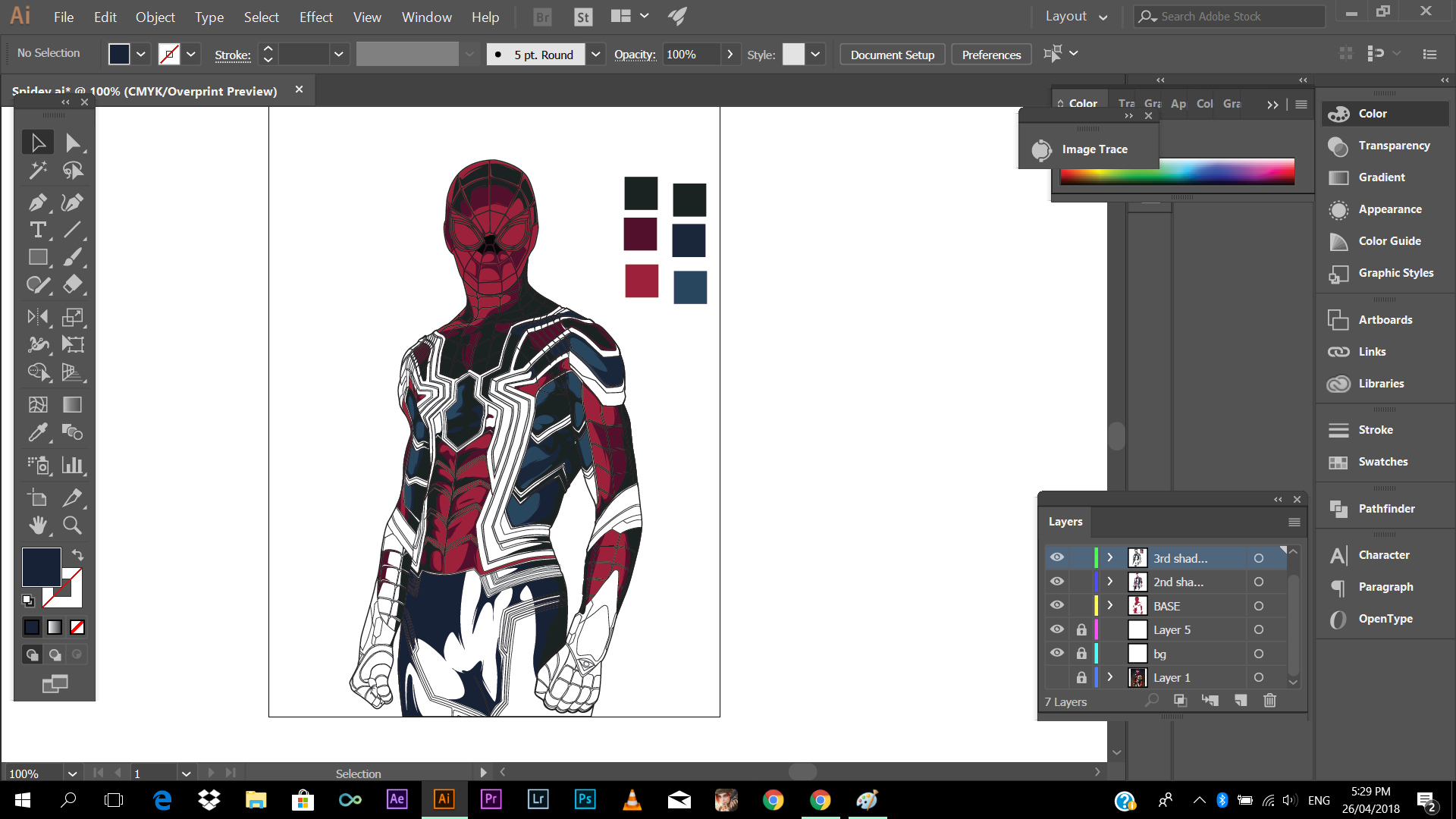
Task: Expand the 2nd sha... layer
Action: [1110, 582]
